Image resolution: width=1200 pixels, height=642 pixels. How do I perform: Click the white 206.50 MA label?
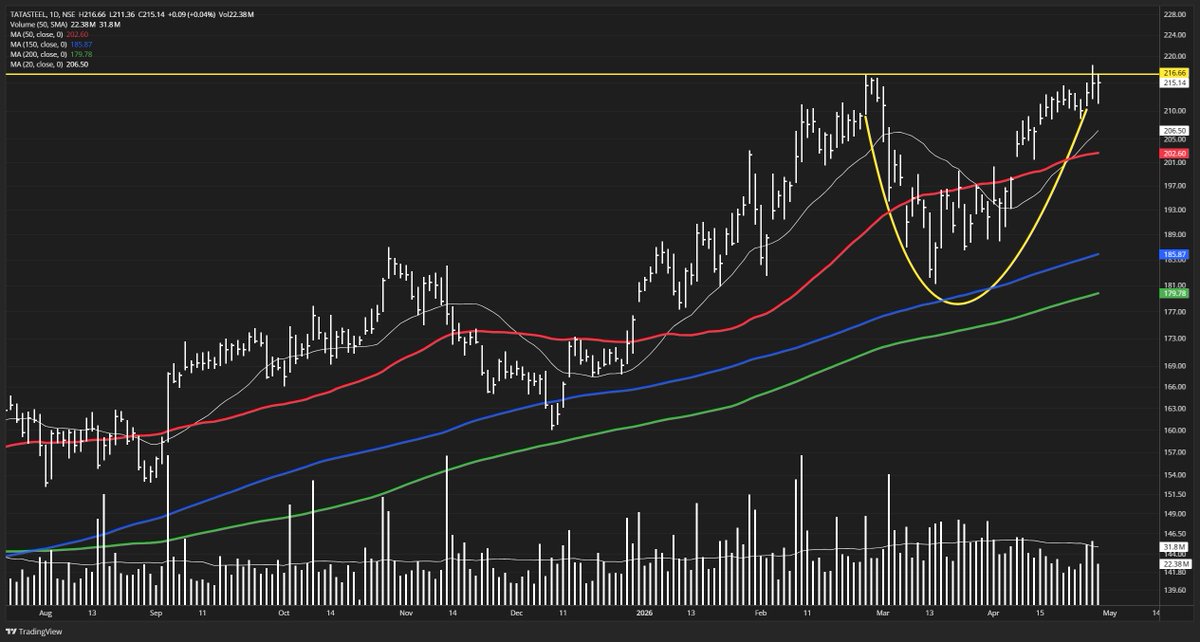[x=1174, y=131]
